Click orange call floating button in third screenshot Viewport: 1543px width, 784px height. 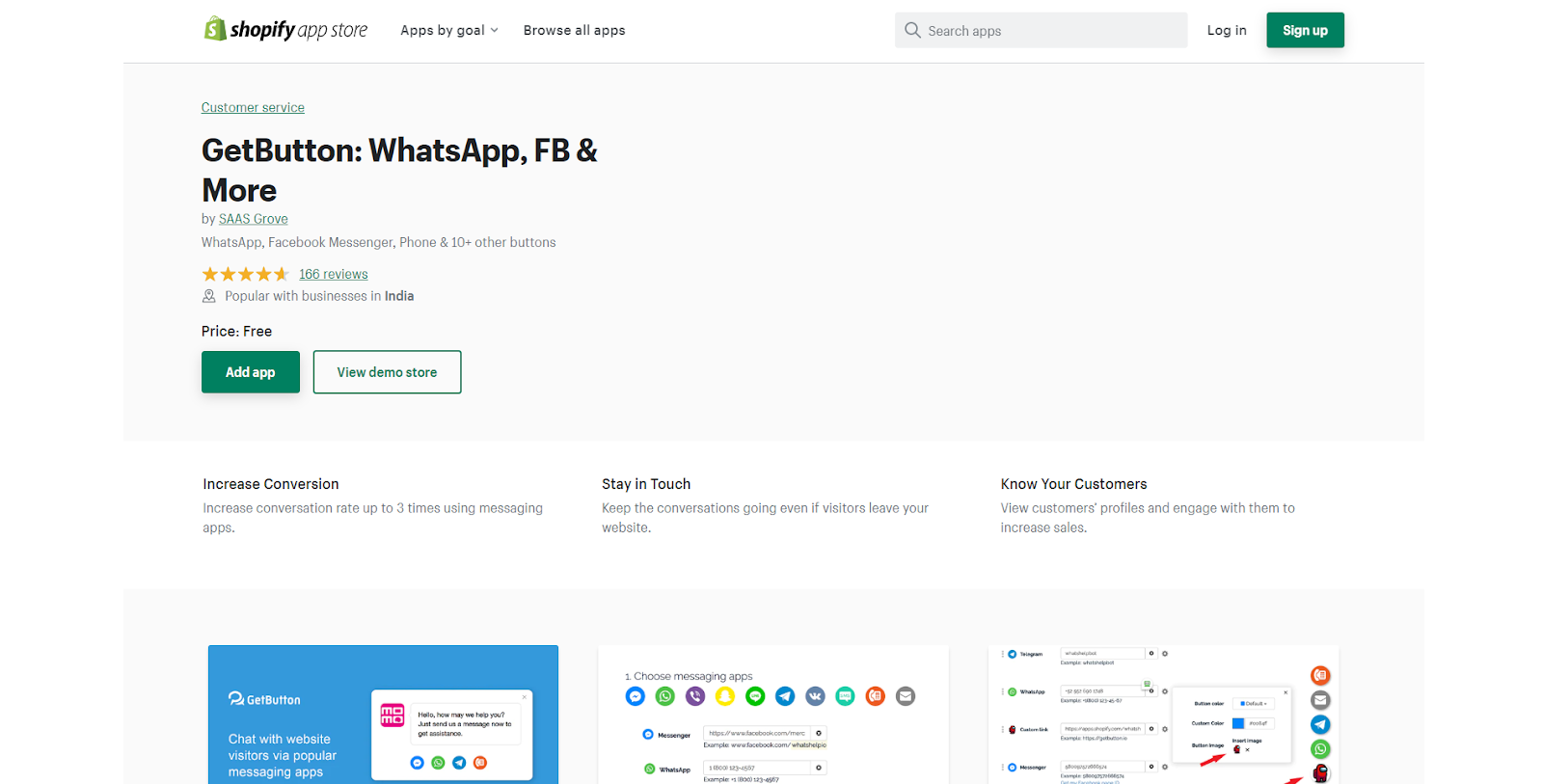1320,676
